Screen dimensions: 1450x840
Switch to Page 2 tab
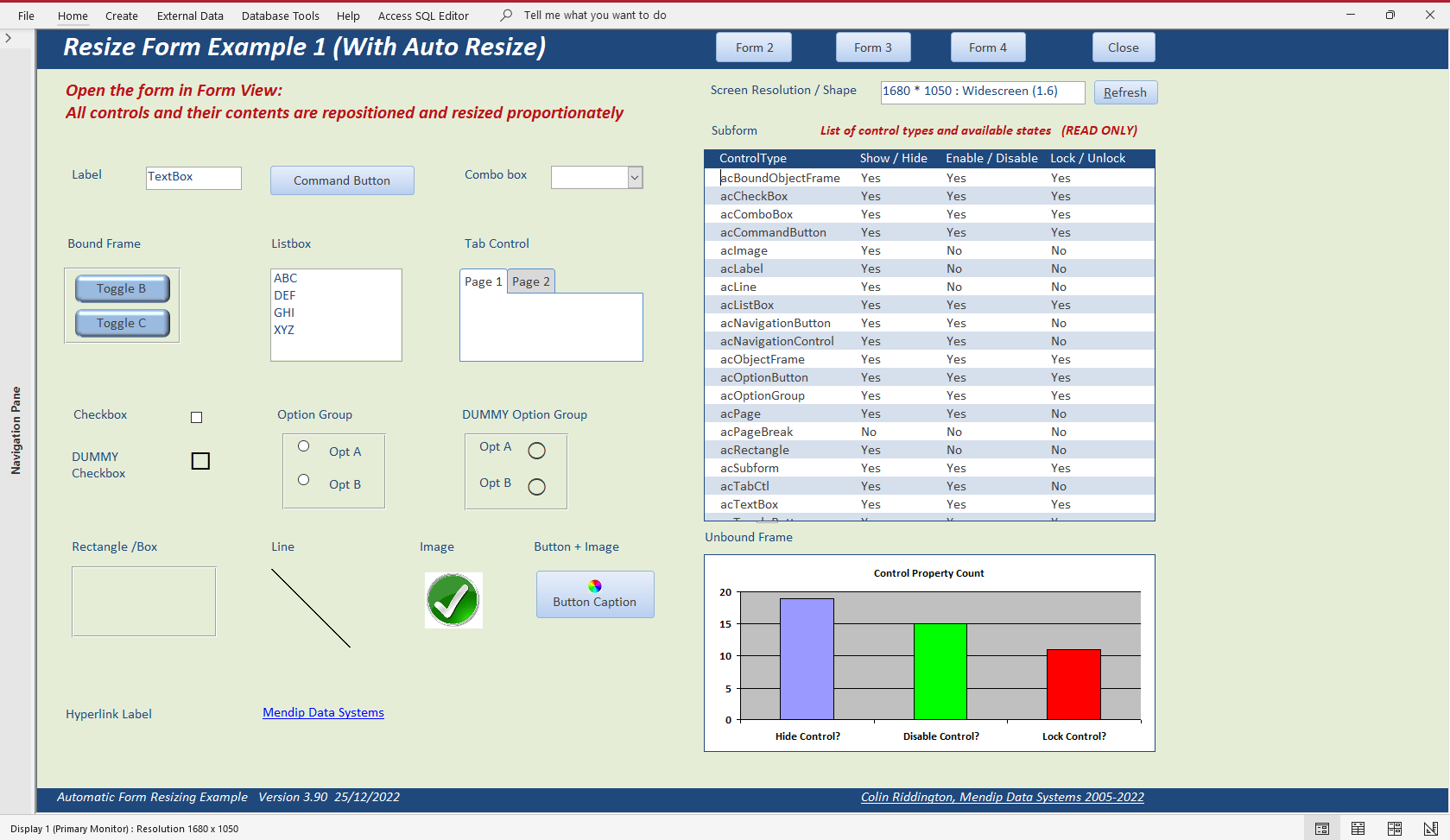coord(531,281)
